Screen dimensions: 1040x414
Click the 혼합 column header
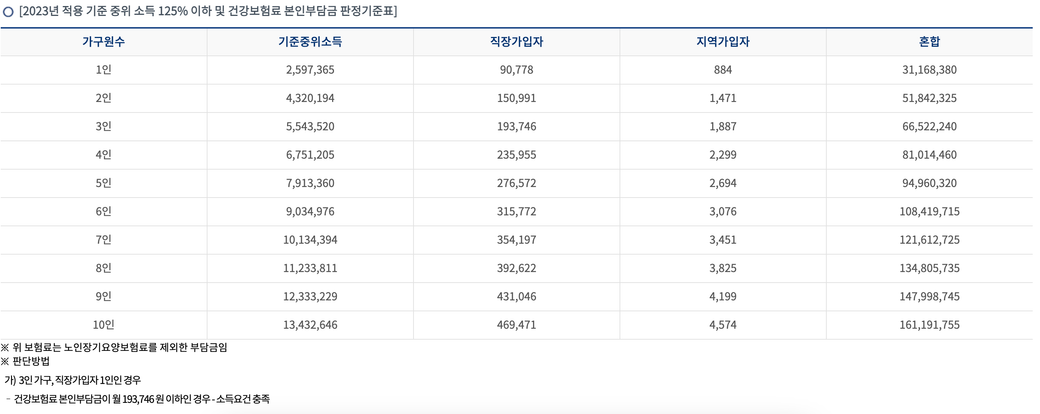pos(929,42)
